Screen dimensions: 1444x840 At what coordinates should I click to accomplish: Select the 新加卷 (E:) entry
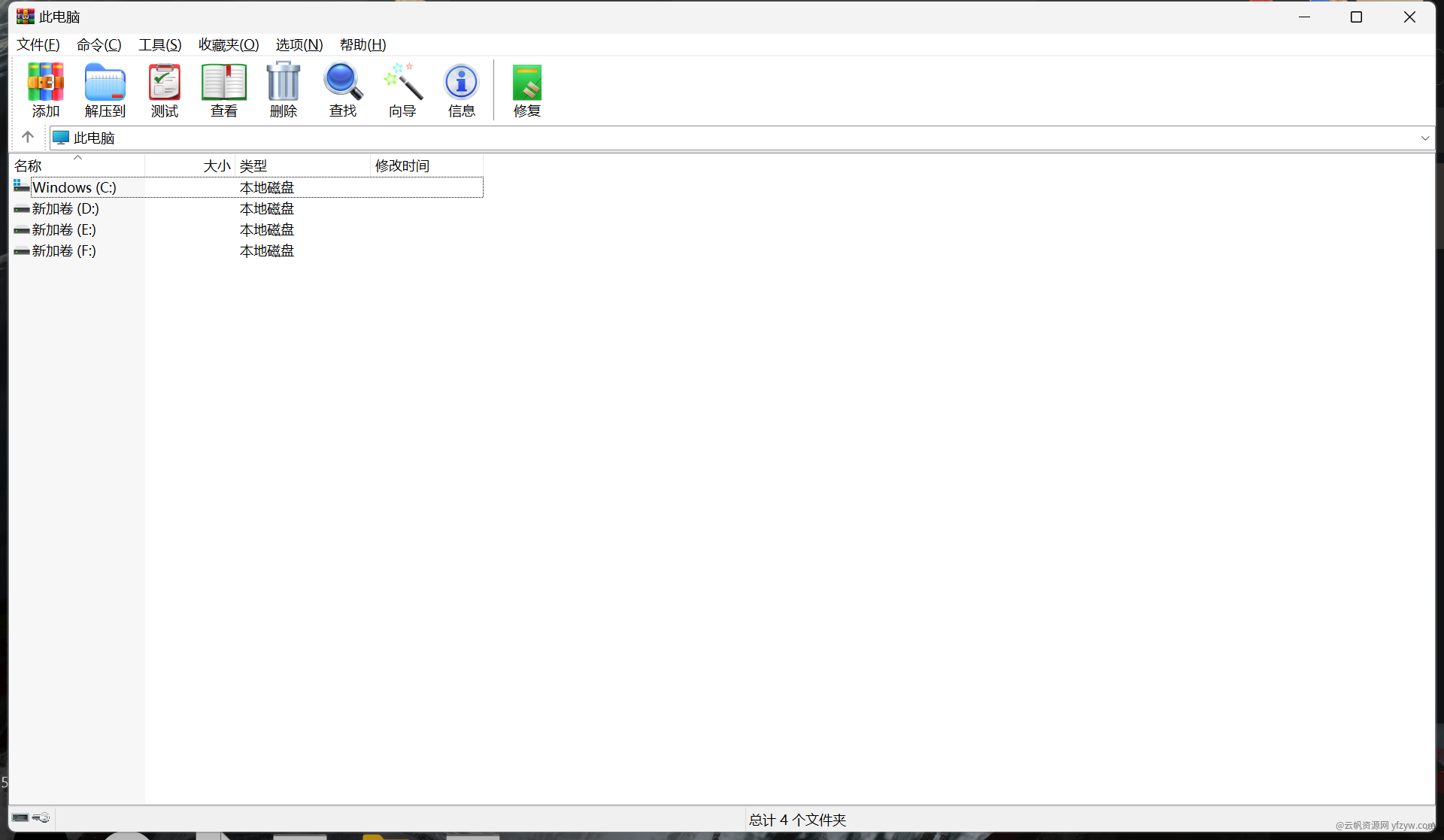coord(64,229)
